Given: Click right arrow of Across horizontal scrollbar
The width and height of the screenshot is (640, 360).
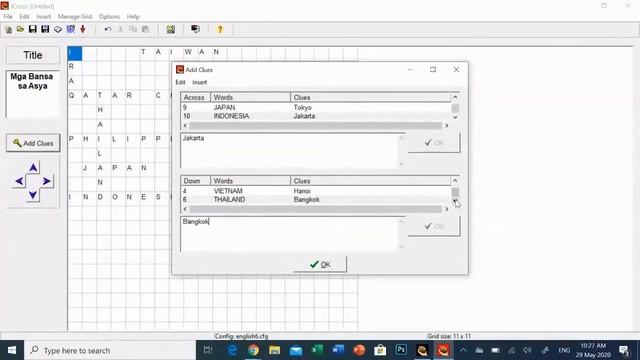Looking at the screenshot, I should (x=446, y=126).
